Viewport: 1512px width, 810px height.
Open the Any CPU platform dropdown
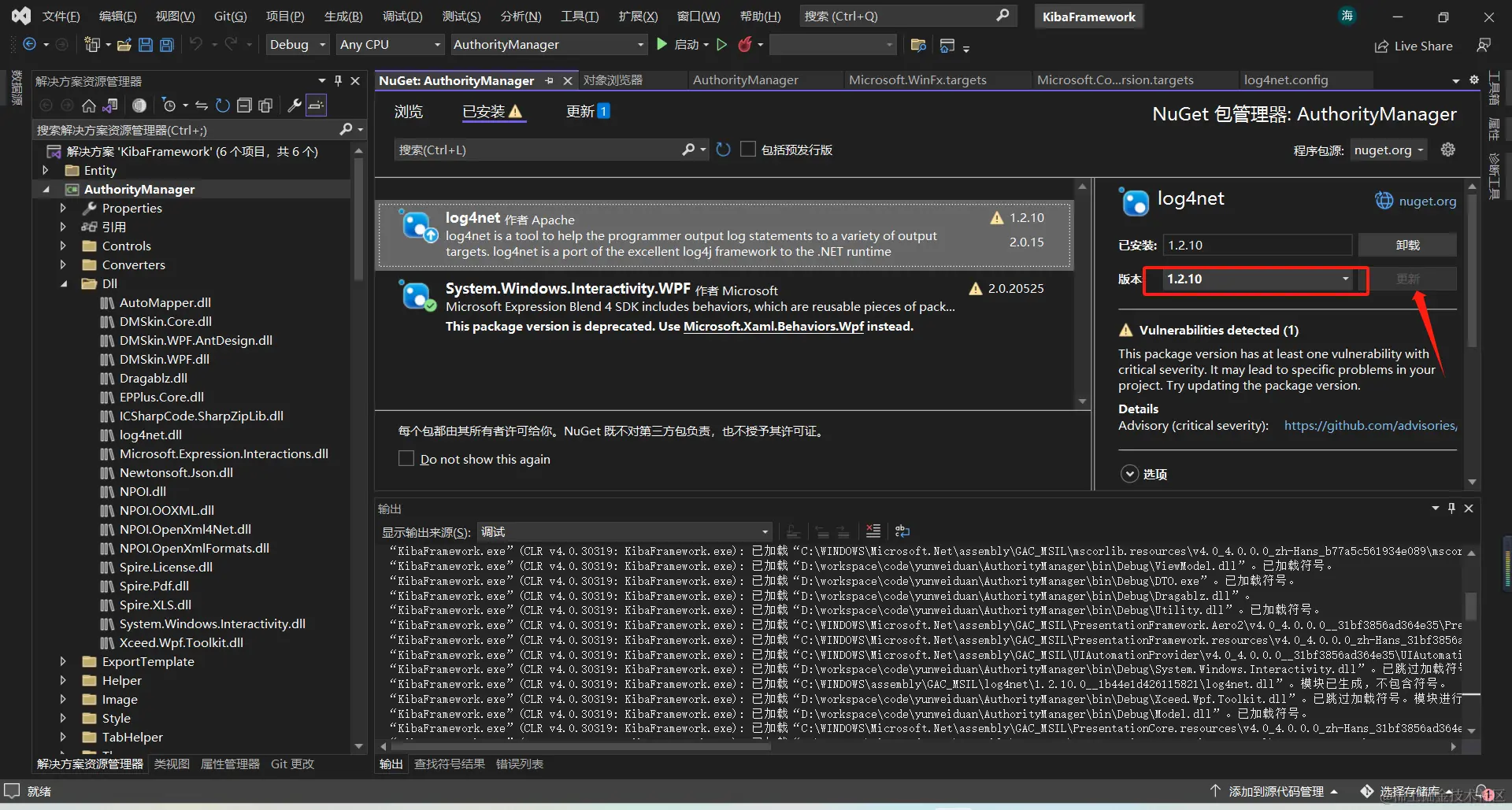coord(390,45)
